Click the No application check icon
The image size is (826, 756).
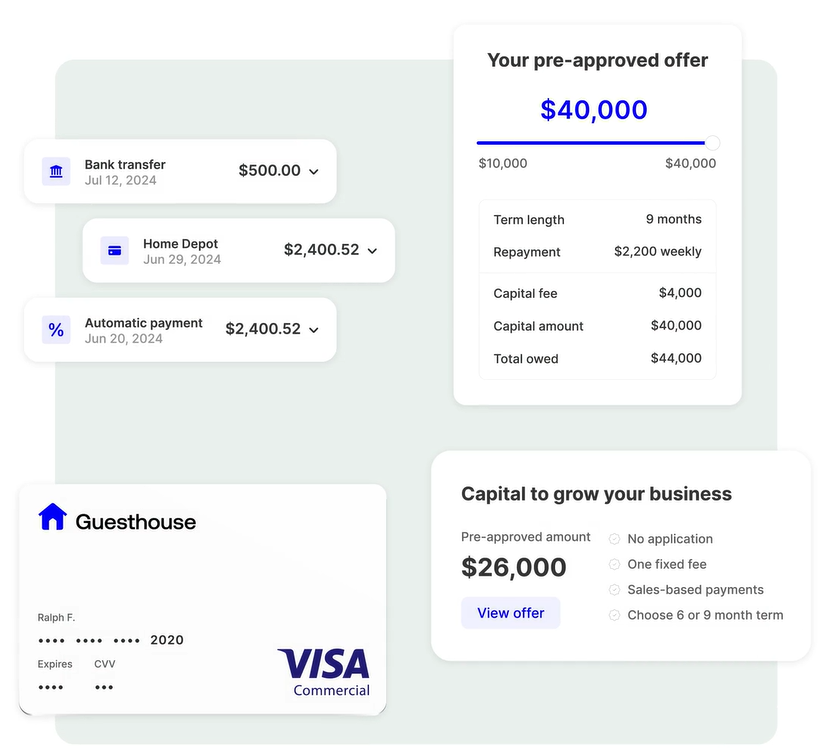click(x=614, y=539)
